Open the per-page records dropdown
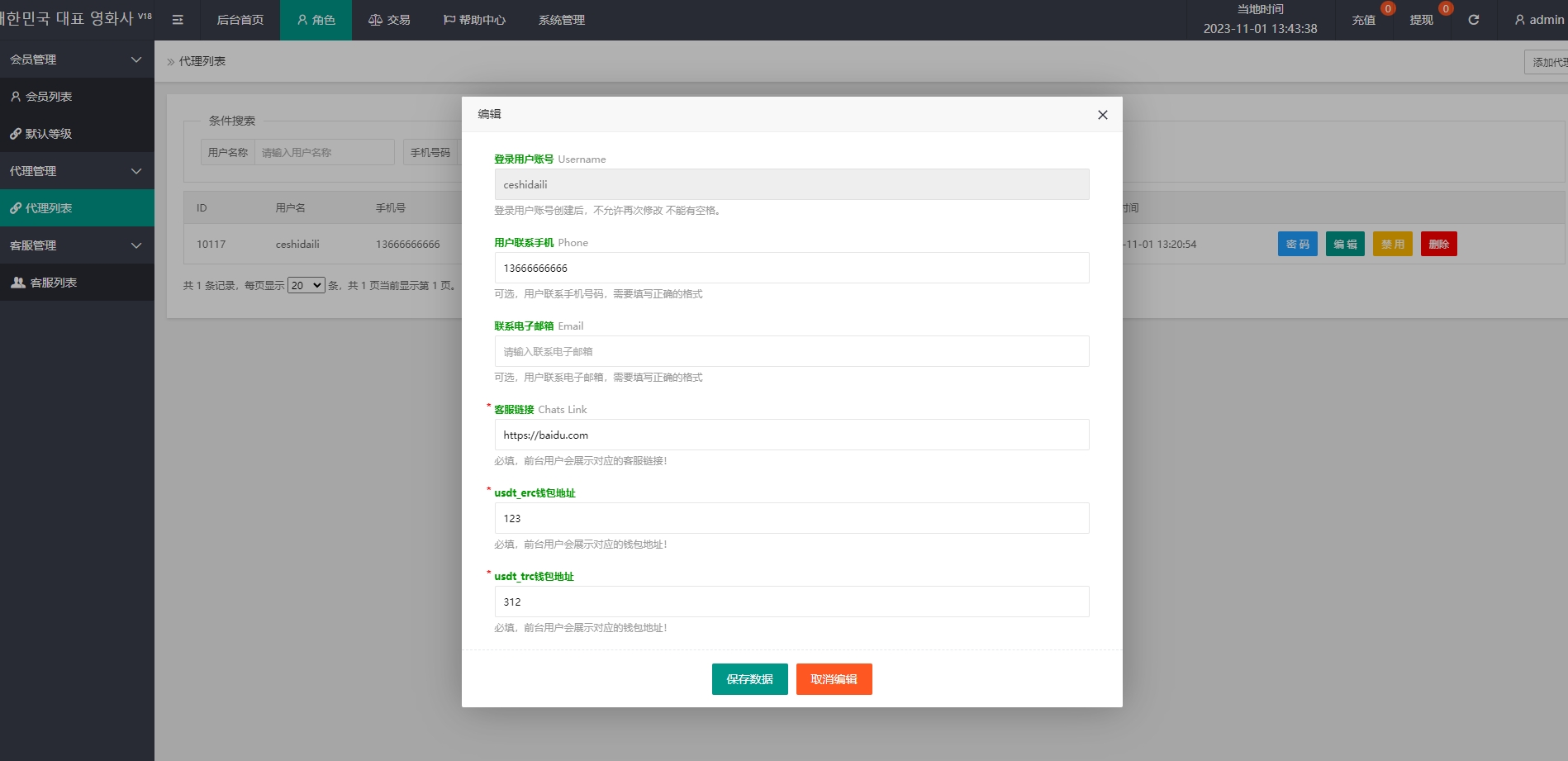 pyautogui.click(x=306, y=285)
